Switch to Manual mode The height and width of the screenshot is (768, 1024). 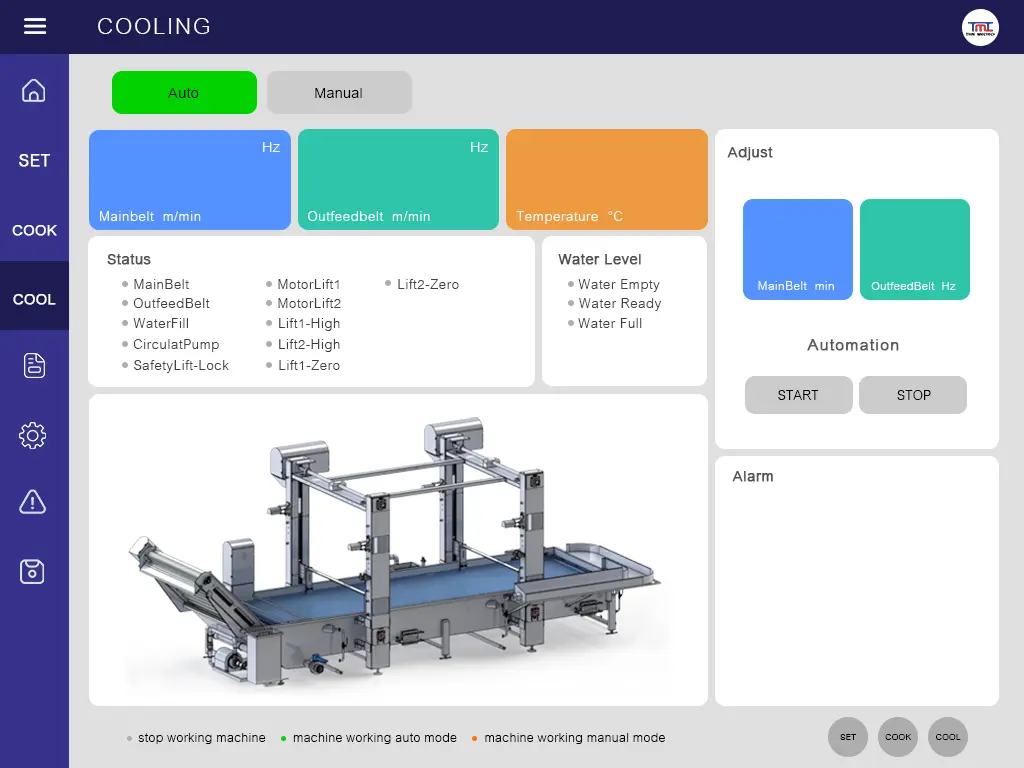tap(339, 93)
